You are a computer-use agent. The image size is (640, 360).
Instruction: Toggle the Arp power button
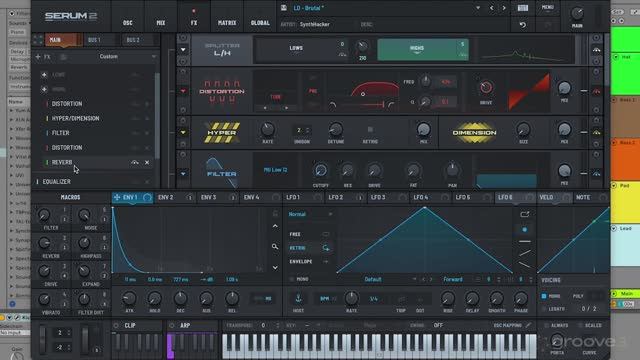(x=171, y=326)
